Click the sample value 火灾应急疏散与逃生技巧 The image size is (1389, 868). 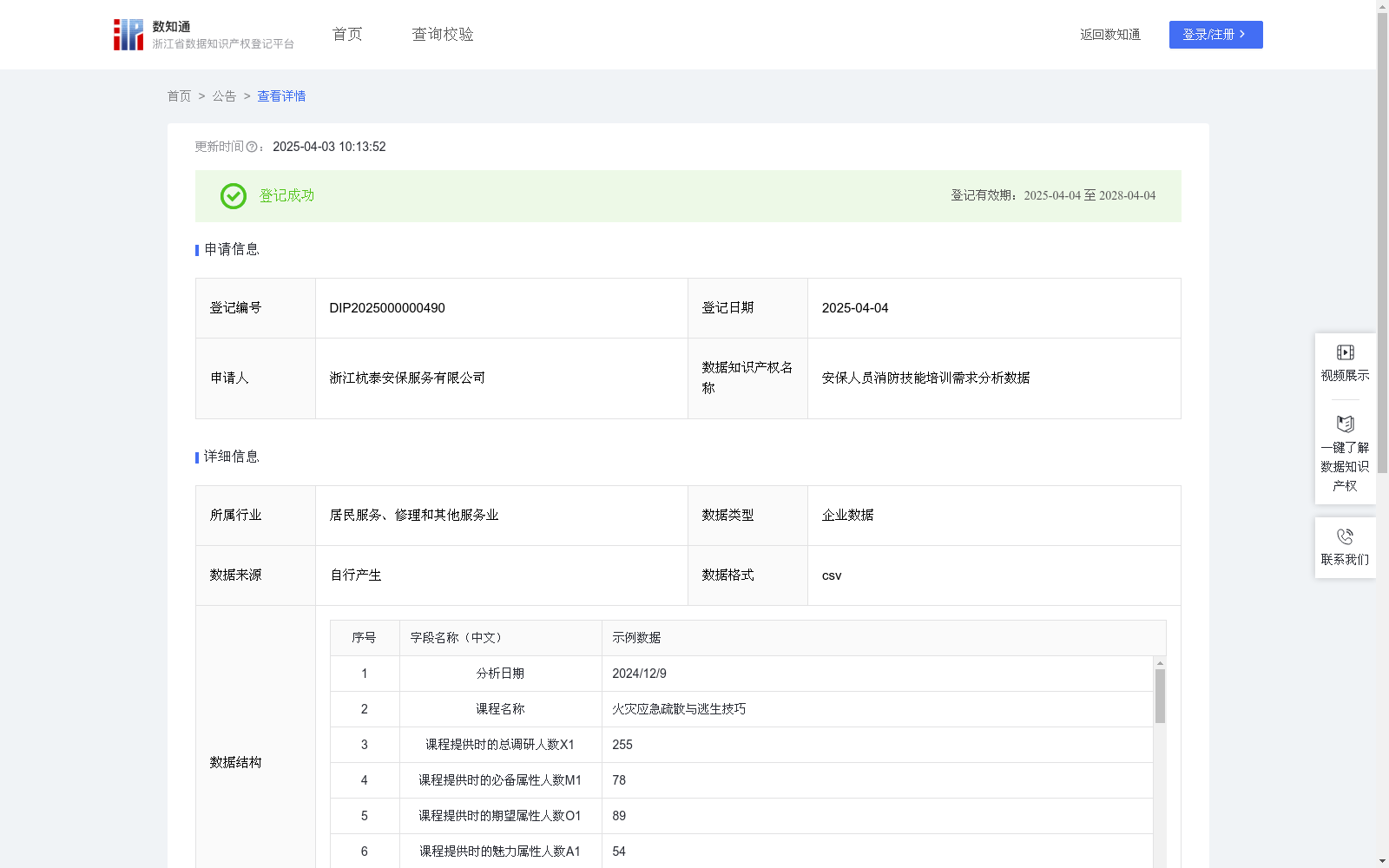(x=679, y=709)
